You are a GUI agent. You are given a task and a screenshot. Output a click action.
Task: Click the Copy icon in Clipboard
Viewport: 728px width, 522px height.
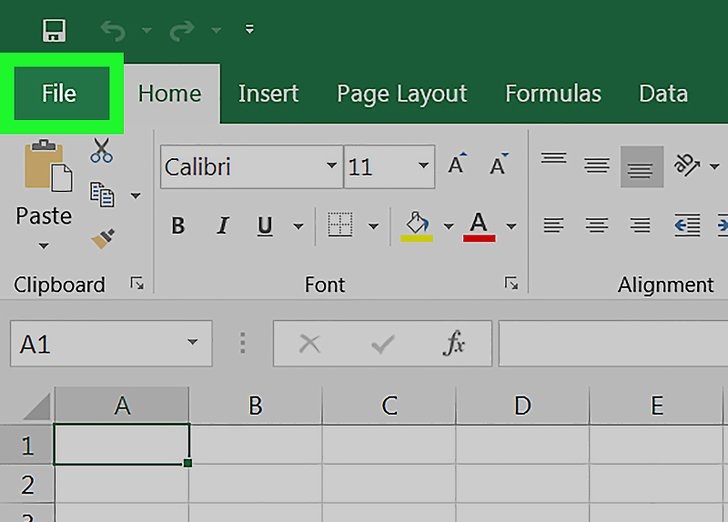(102, 194)
